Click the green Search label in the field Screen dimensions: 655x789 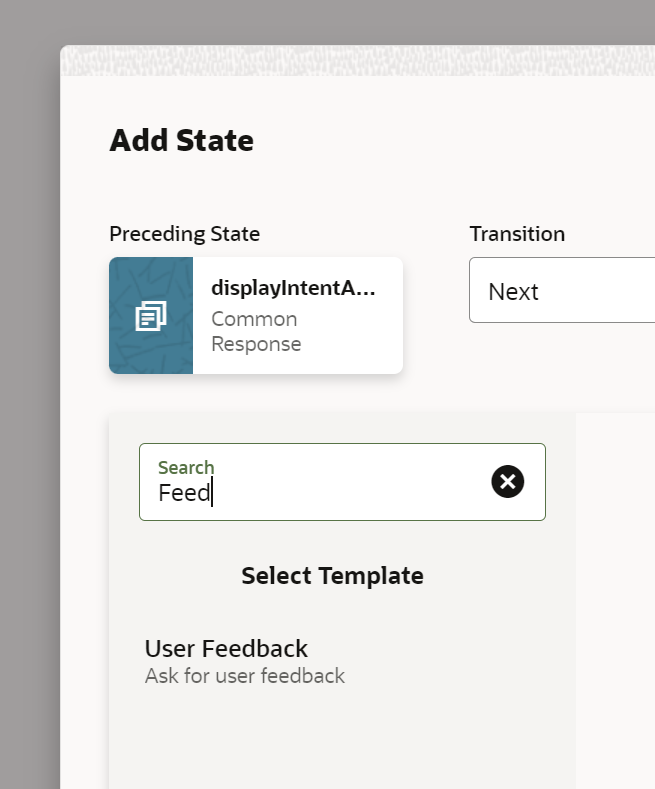[186, 467]
